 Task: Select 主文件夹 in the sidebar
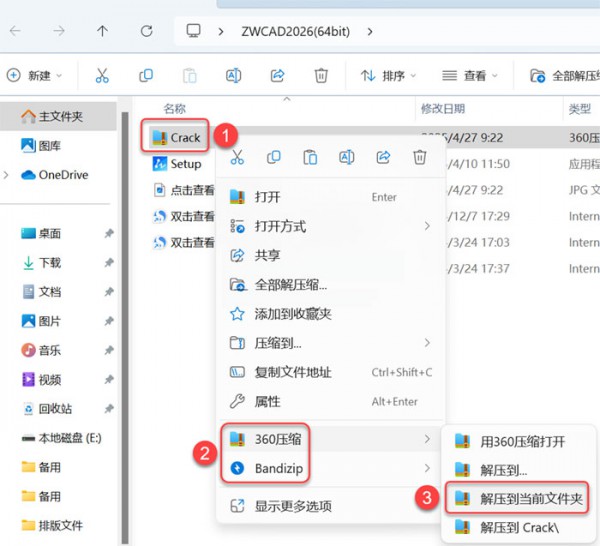point(58,116)
